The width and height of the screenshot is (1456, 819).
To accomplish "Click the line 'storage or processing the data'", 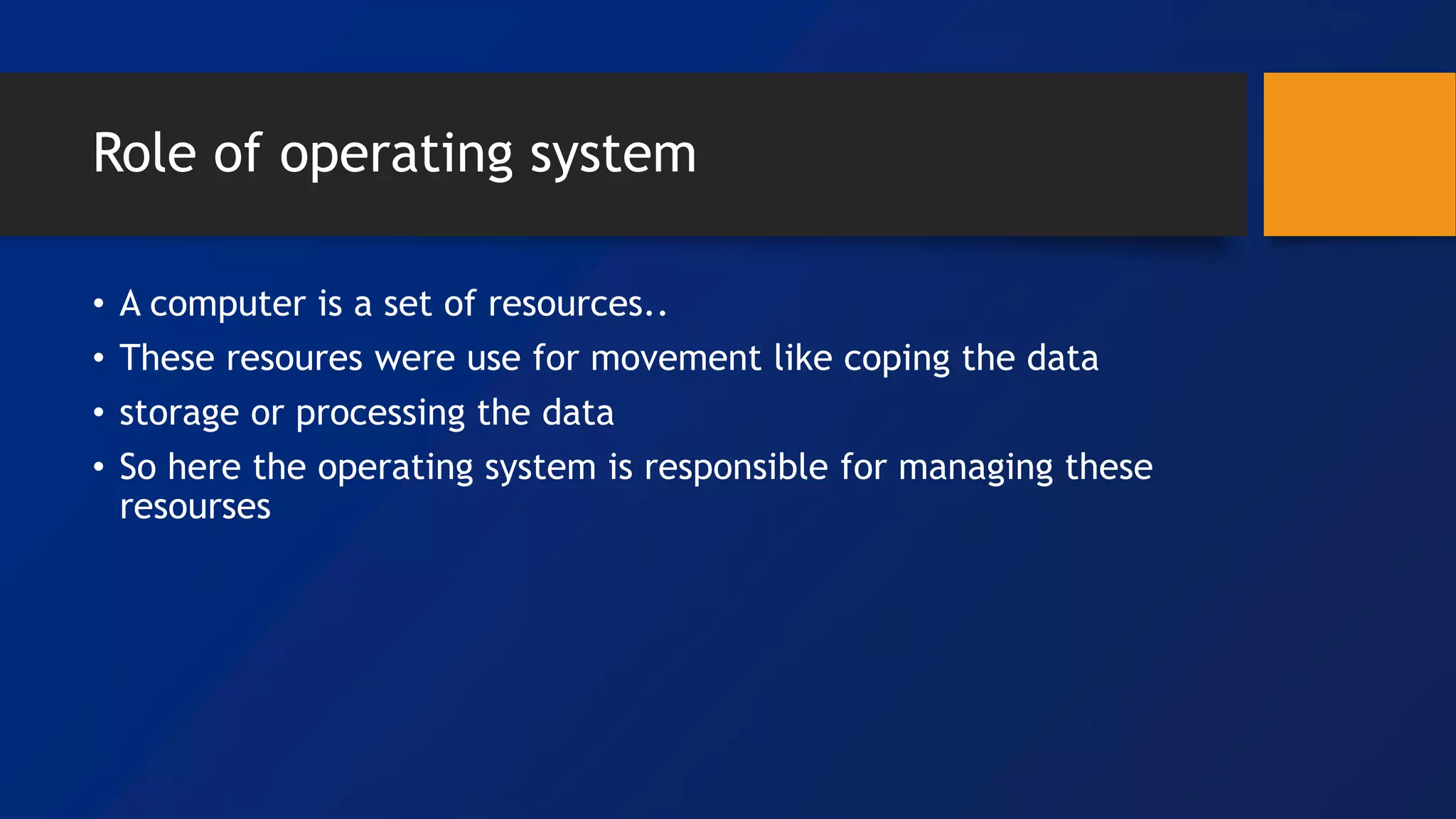I will pos(366,414).
